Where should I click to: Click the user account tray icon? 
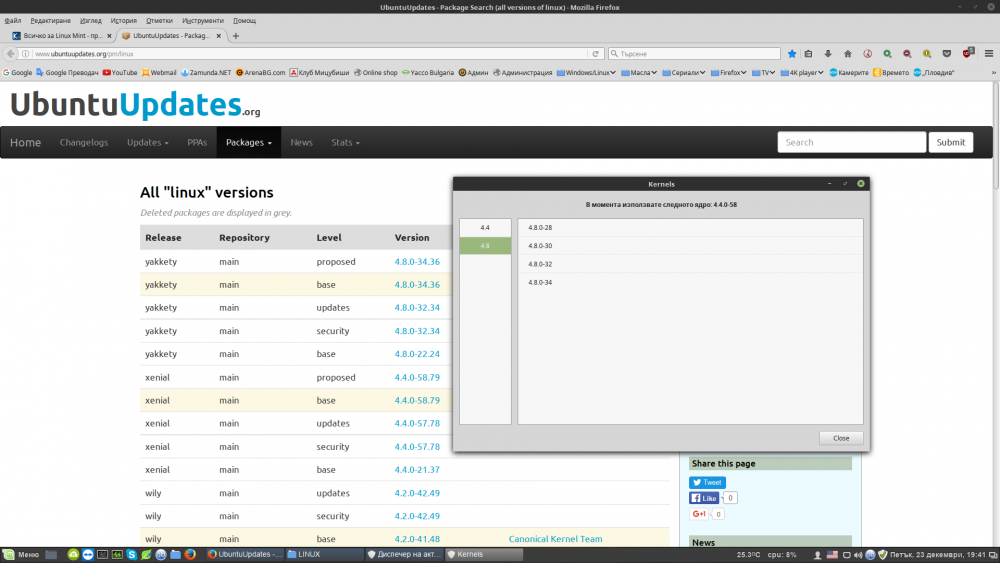pyautogui.click(x=818, y=555)
